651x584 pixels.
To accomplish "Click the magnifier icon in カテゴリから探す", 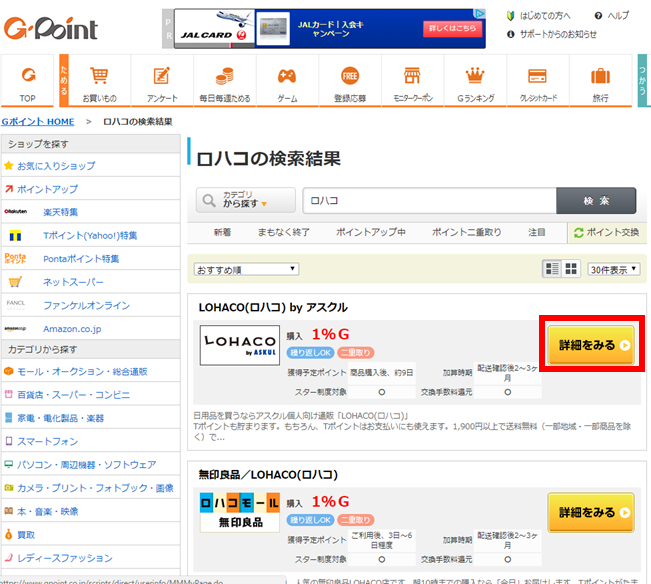I will coord(209,200).
